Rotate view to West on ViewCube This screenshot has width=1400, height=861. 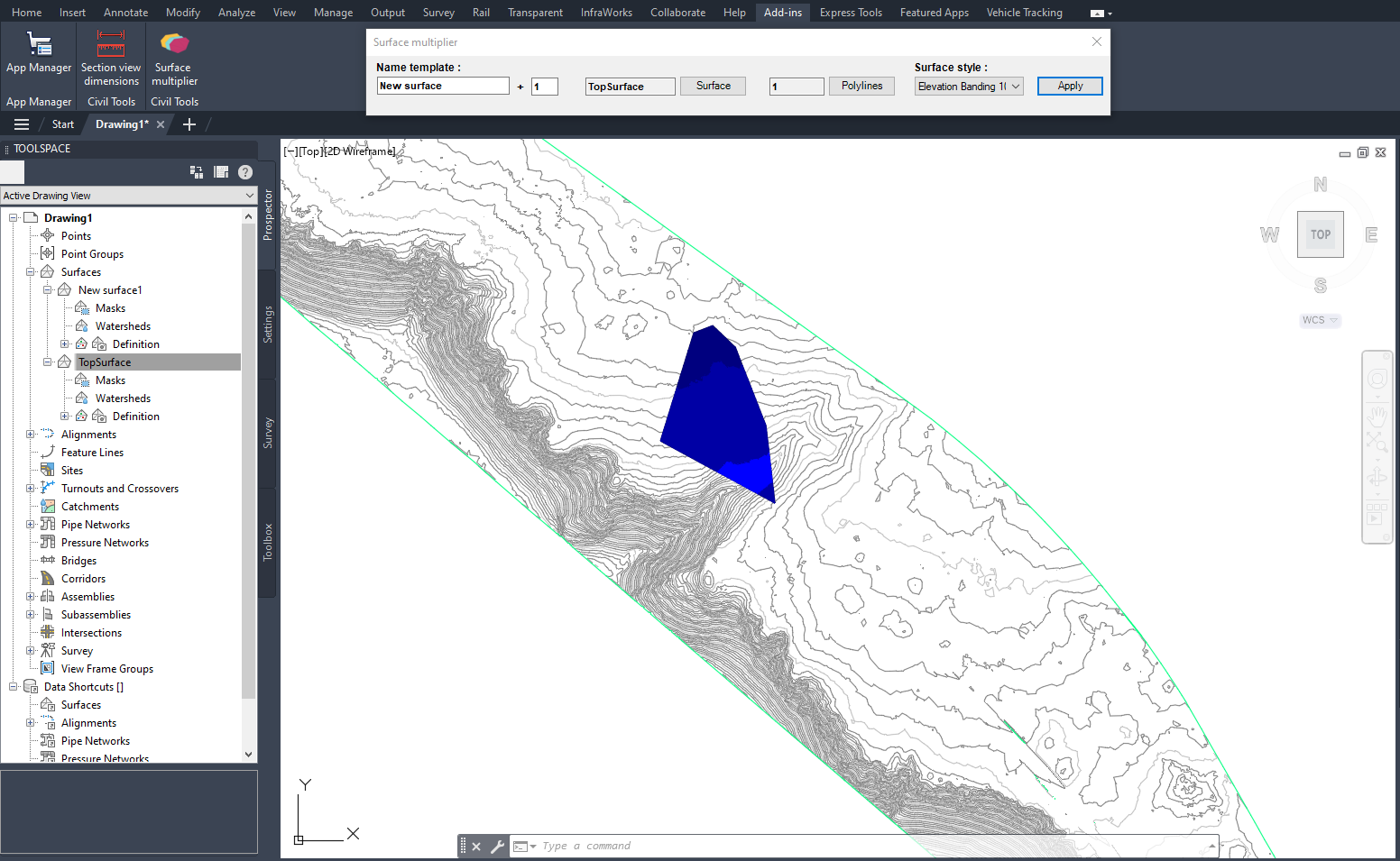click(1270, 235)
